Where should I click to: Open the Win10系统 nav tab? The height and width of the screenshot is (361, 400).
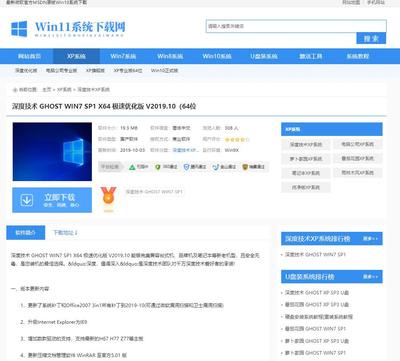pos(217,56)
